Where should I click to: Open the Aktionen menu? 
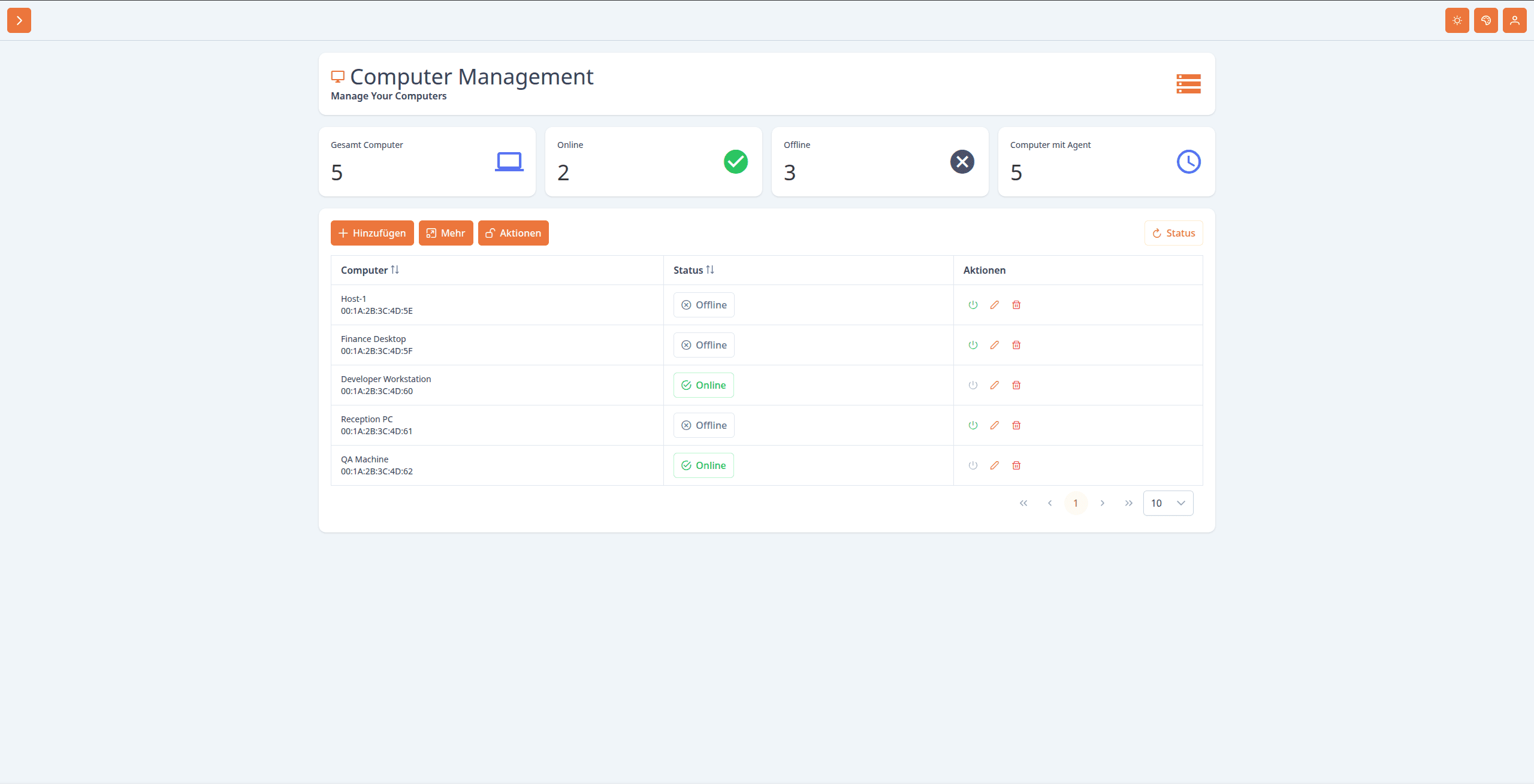click(x=514, y=233)
